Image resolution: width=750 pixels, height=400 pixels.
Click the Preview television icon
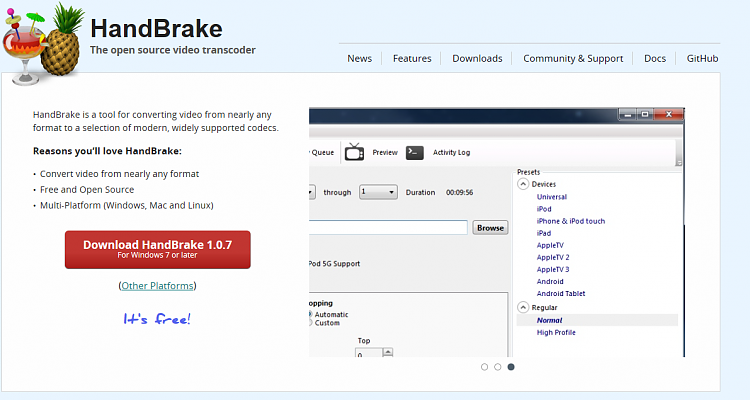pos(354,152)
